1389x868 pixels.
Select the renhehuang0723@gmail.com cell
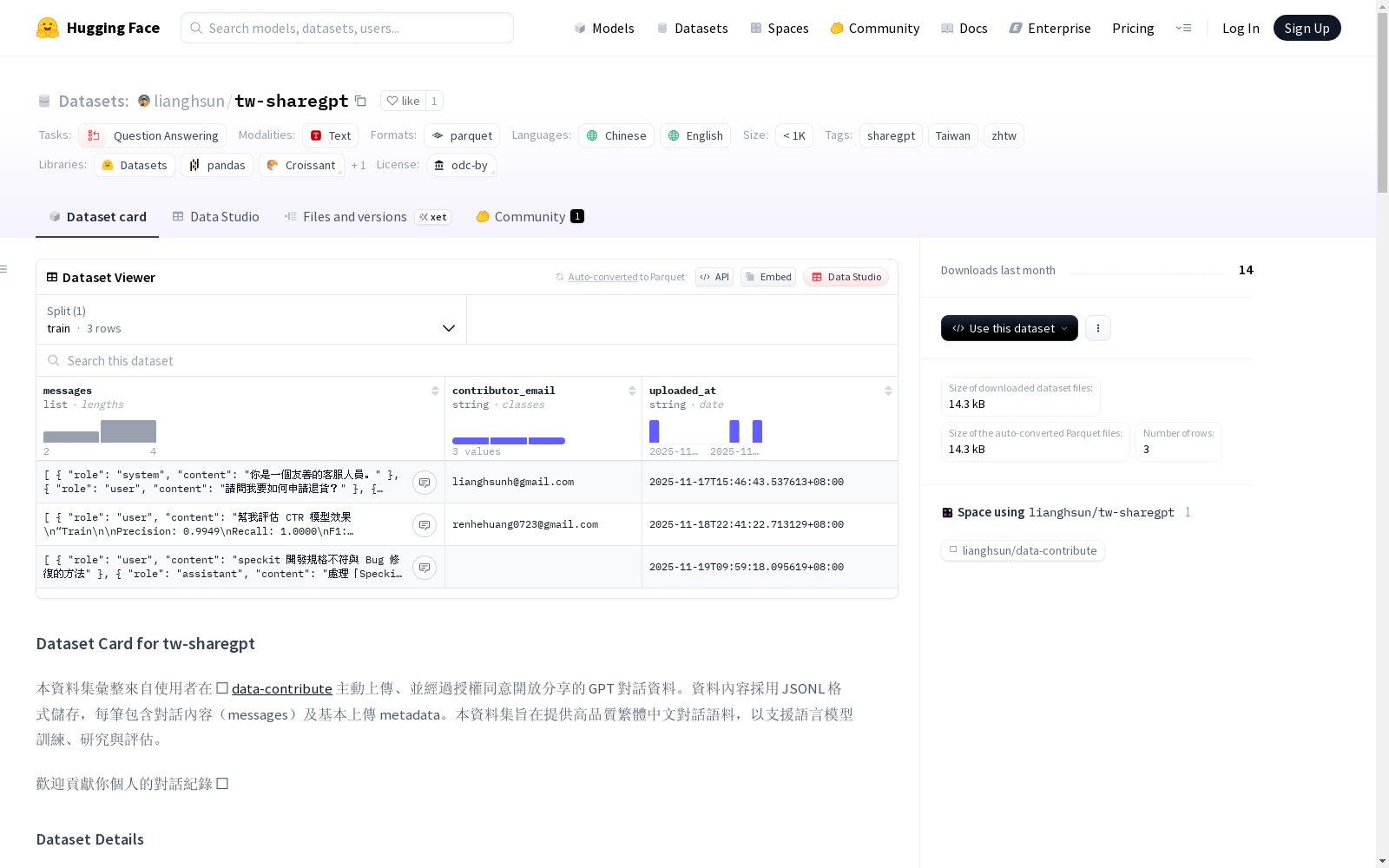click(x=543, y=524)
